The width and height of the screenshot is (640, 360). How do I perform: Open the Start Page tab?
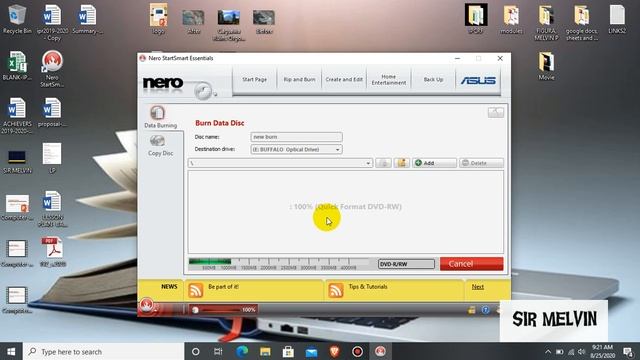254,80
